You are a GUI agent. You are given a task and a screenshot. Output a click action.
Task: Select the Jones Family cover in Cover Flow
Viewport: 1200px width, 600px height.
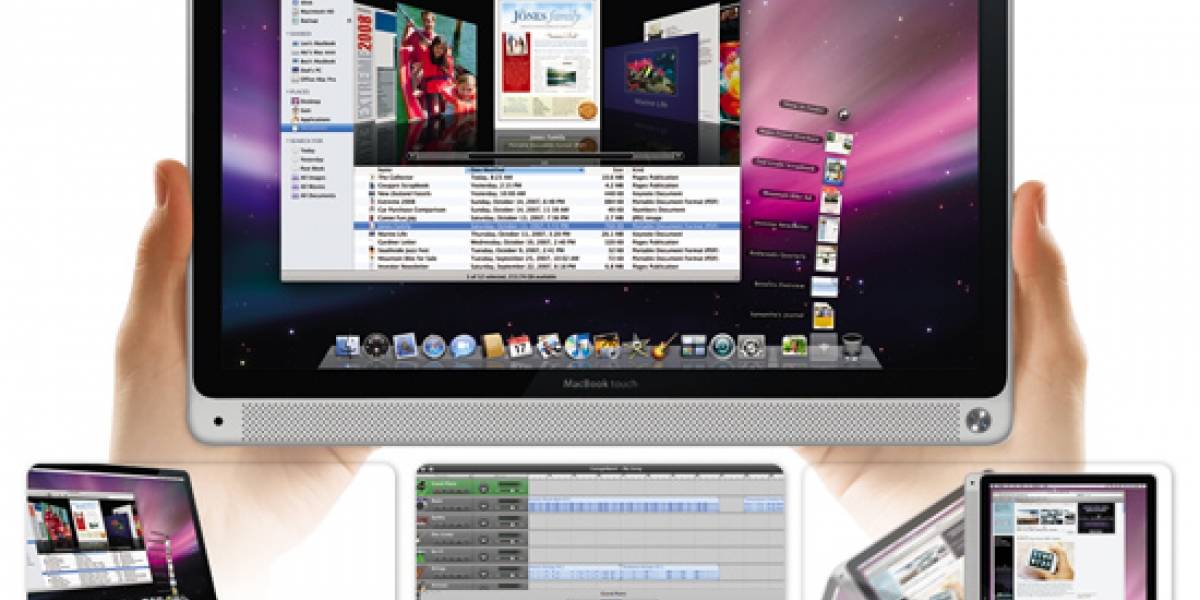pos(547,62)
